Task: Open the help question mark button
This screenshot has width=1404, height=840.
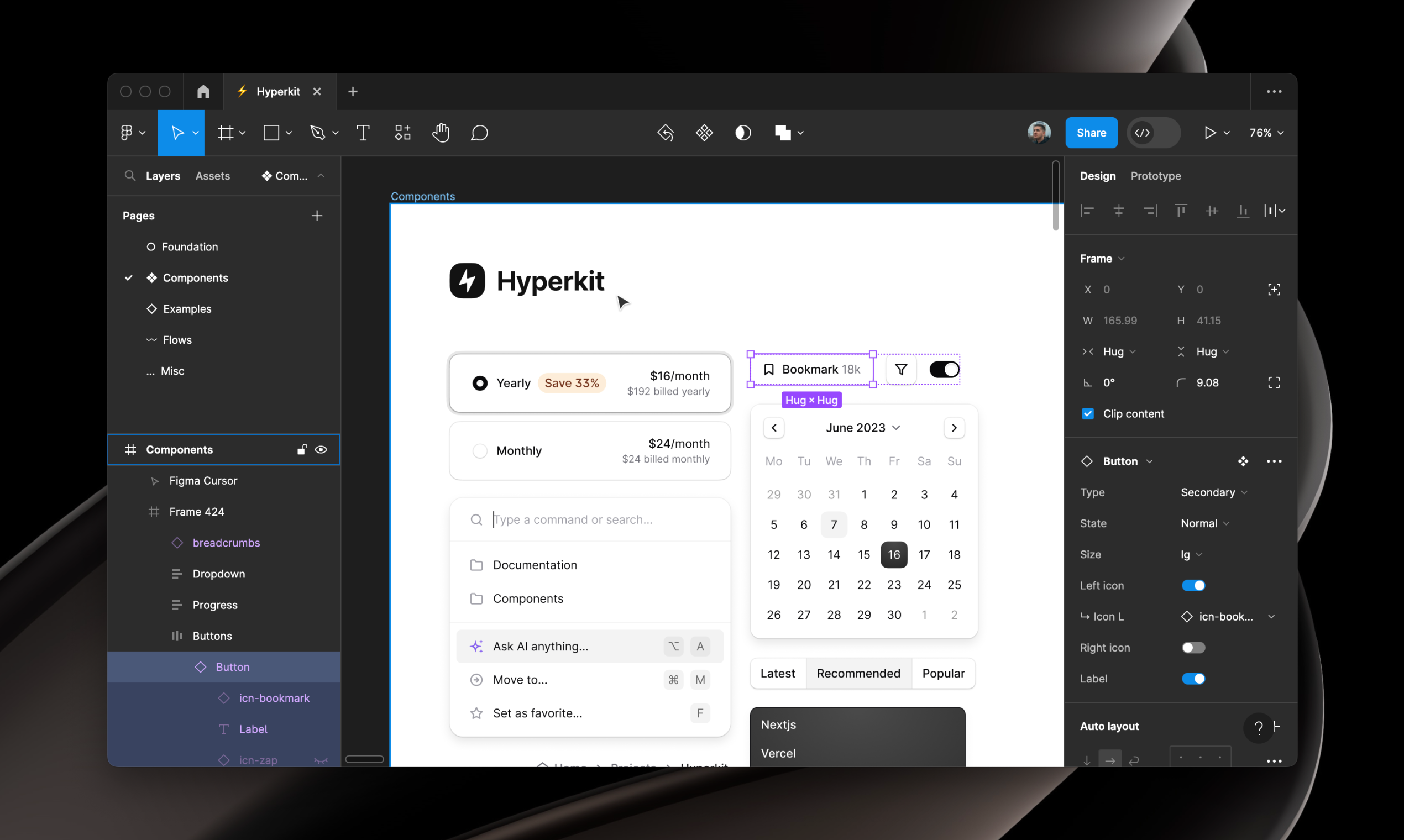Action: tap(1258, 727)
